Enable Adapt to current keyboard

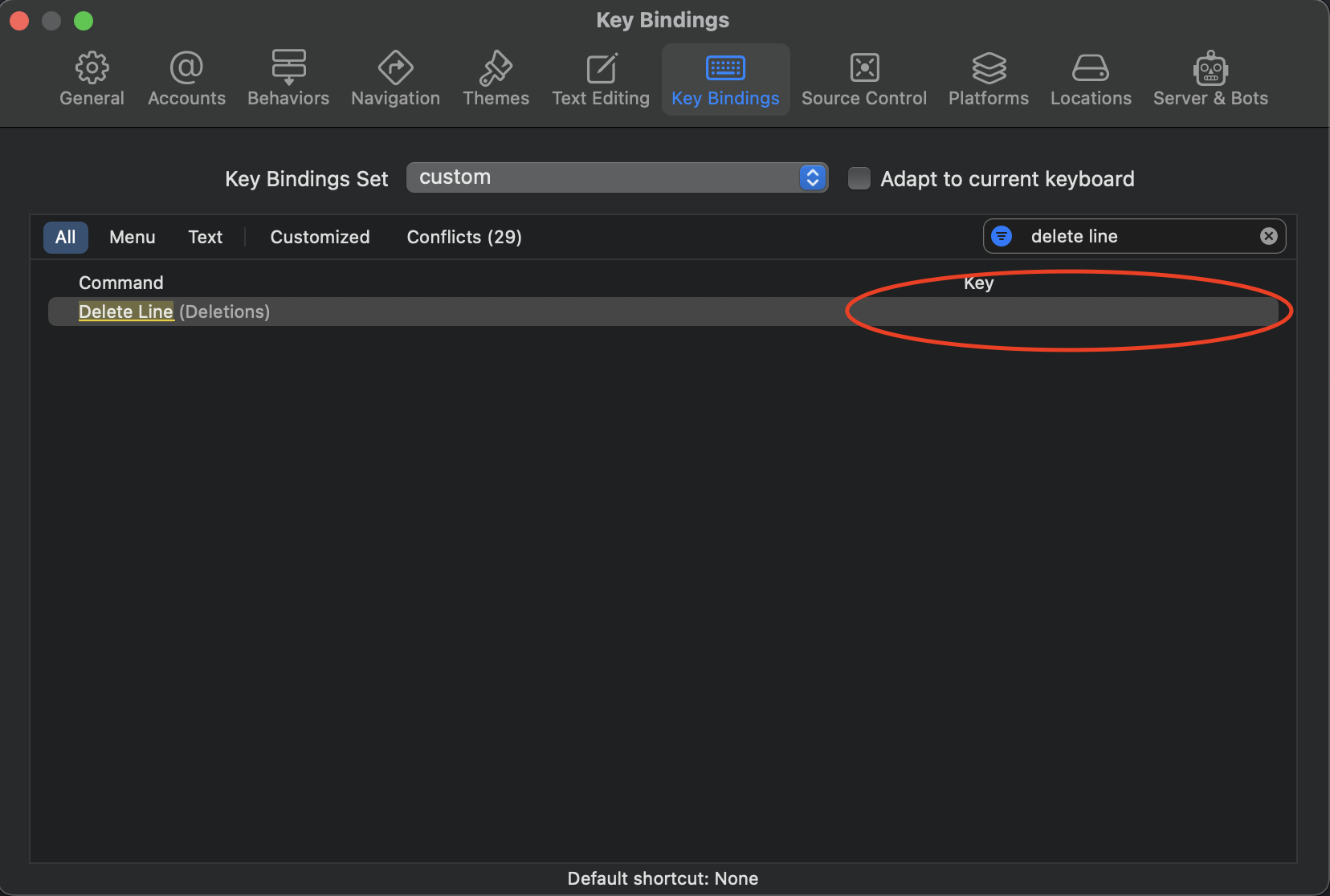click(859, 178)
